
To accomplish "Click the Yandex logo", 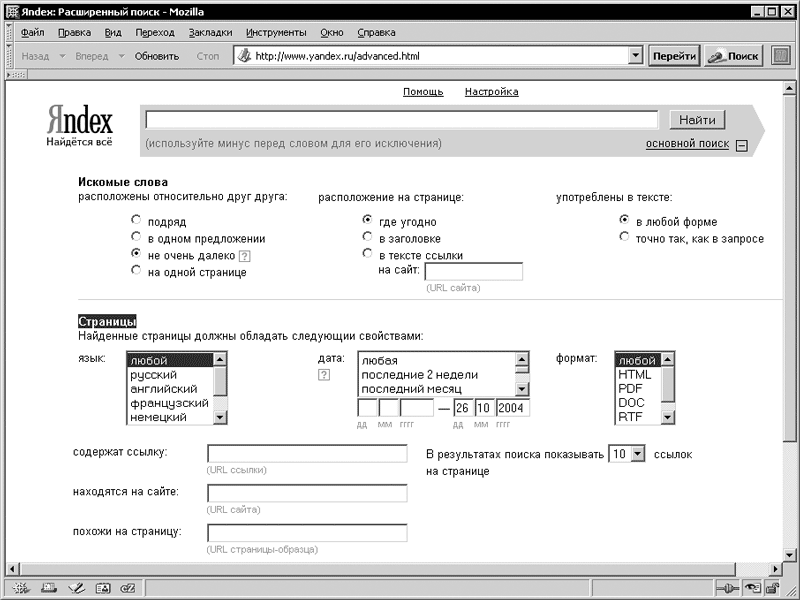I will [x=80, y=126].
